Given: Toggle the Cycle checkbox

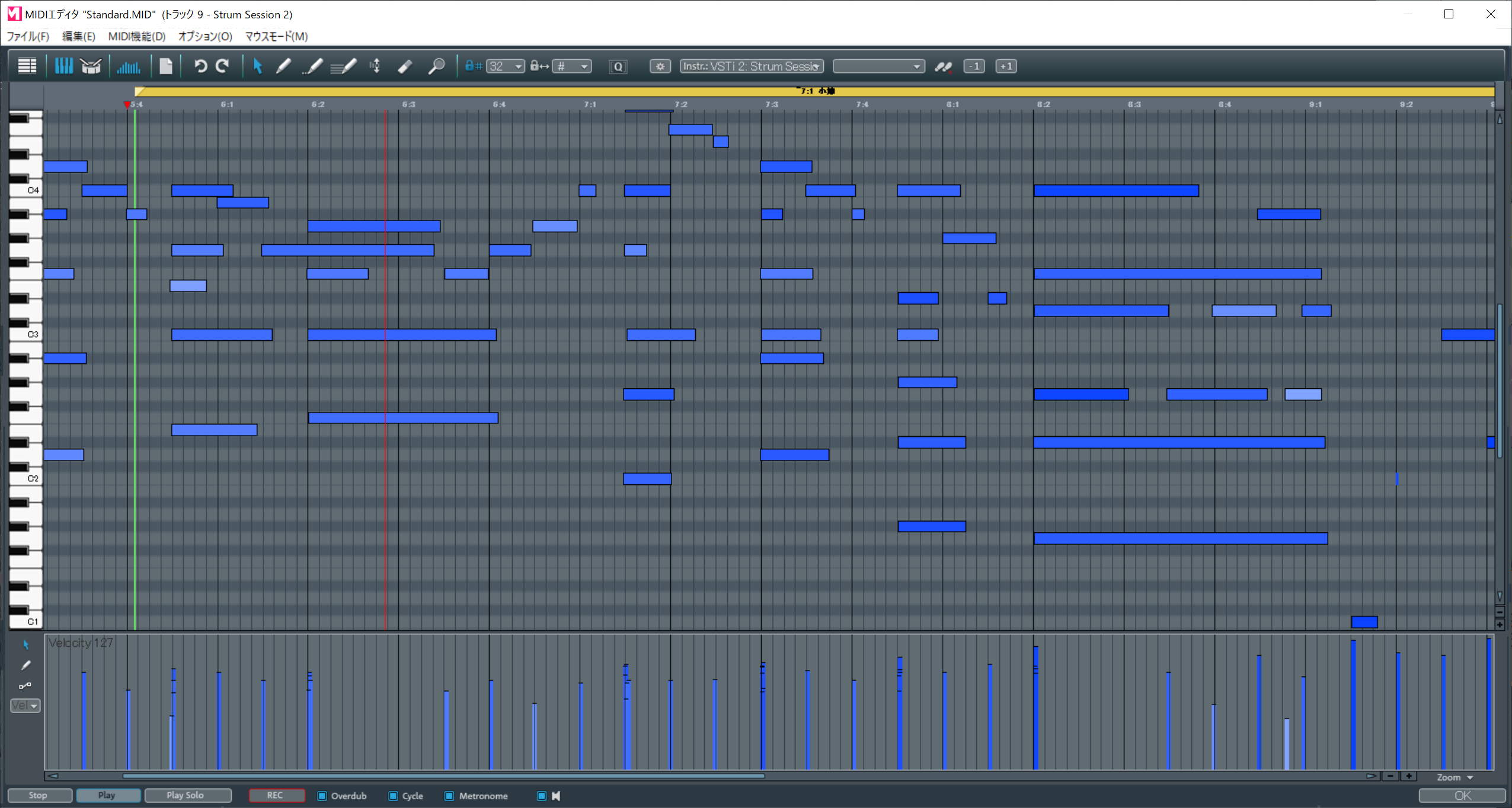Looking at the screenshot, I should [x=393, y=796].
